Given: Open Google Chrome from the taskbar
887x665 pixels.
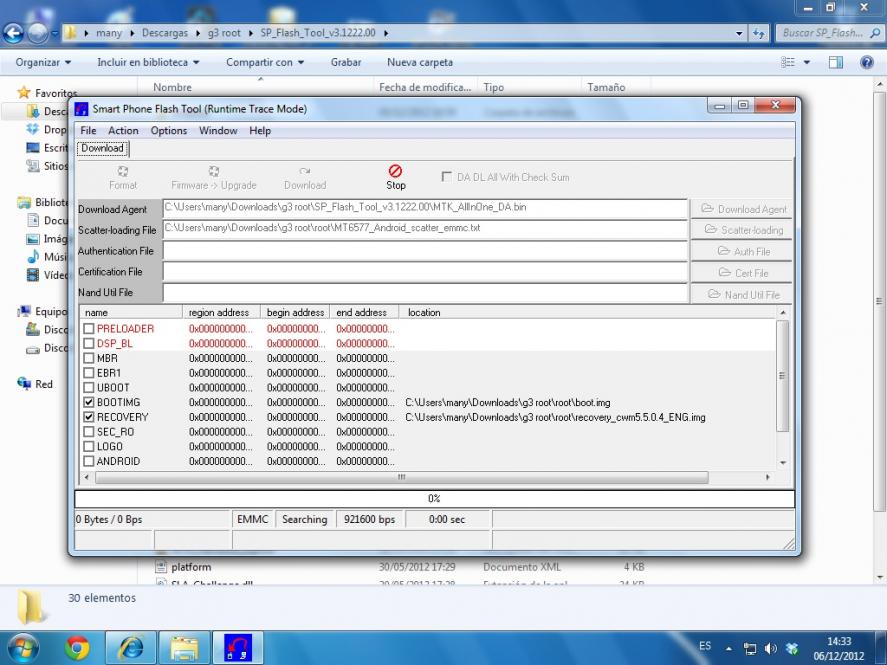Looking at the screenshot, I should tap(77, 648).
